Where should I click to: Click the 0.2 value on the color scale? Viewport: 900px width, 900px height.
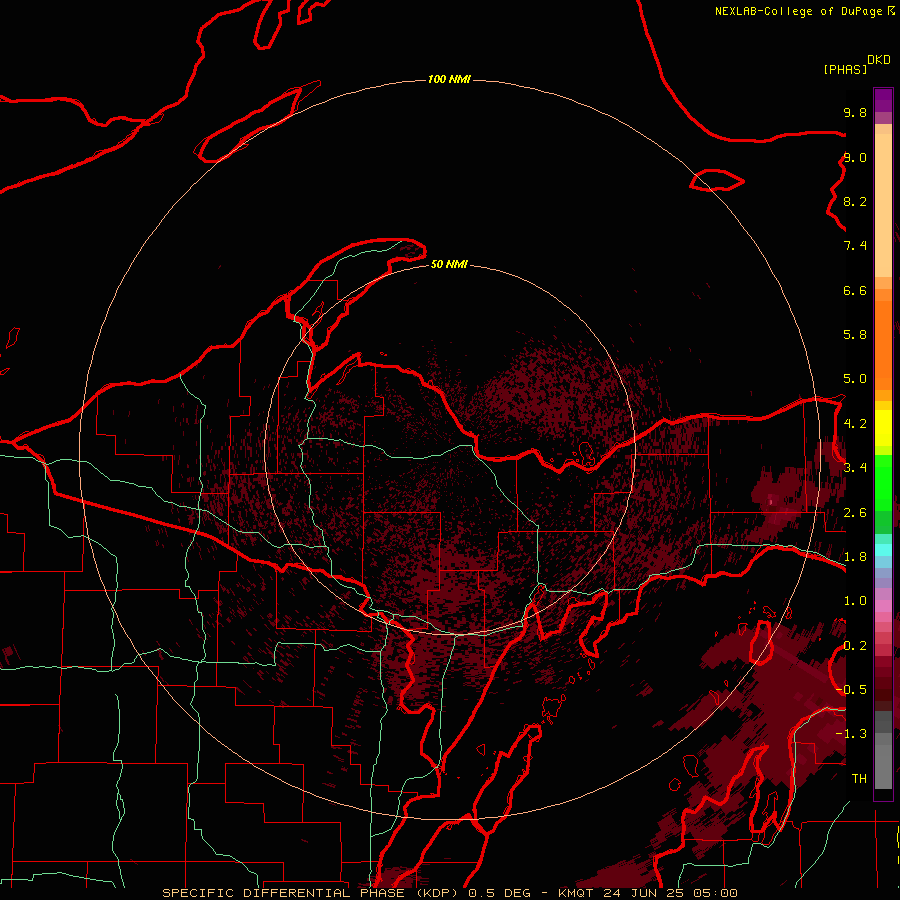point(855,646)
